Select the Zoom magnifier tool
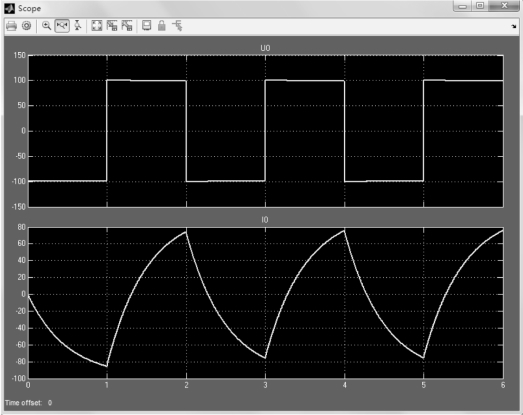The height and width of the screenshot is (415, 523). pos(46,26)
